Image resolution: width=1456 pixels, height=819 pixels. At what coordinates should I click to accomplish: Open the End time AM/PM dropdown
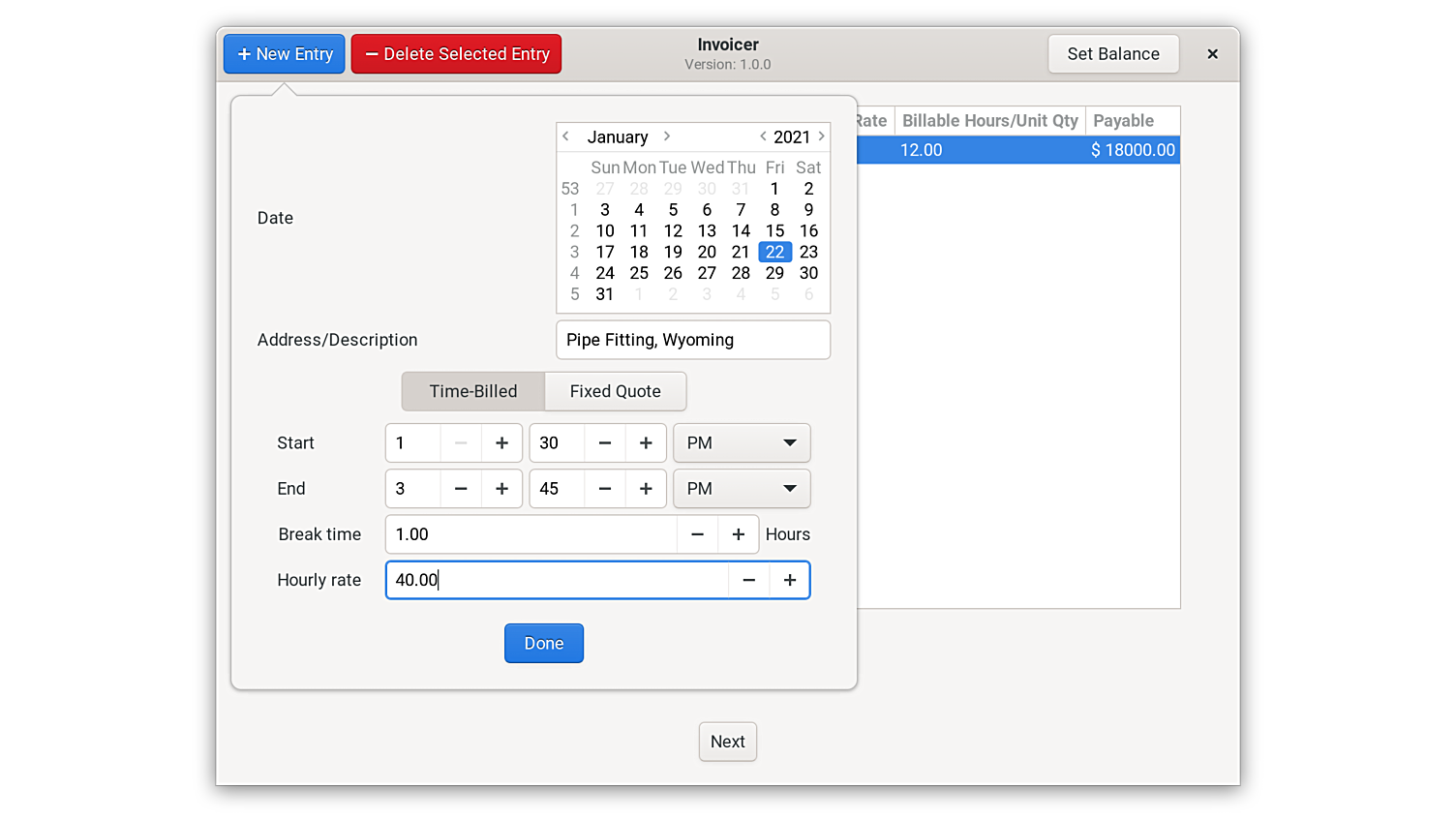click(742, 489)
